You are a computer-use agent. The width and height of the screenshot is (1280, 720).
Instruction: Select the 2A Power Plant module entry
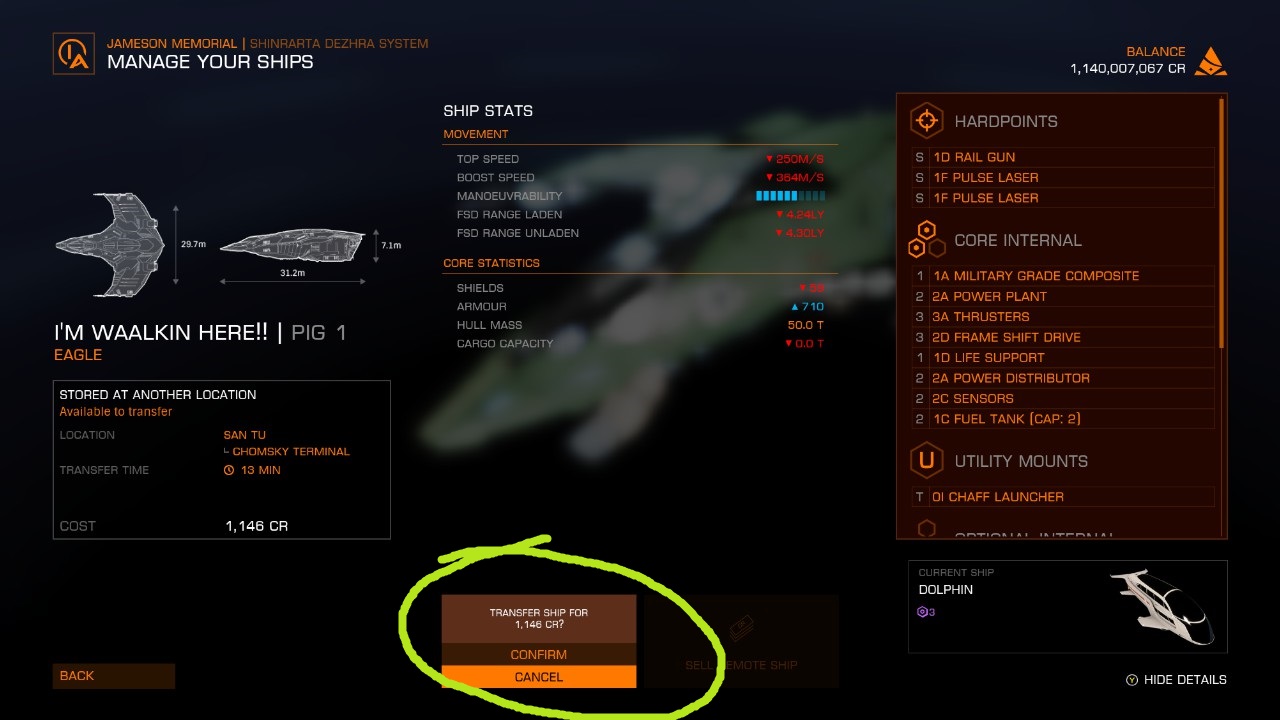pos(1063,296)
